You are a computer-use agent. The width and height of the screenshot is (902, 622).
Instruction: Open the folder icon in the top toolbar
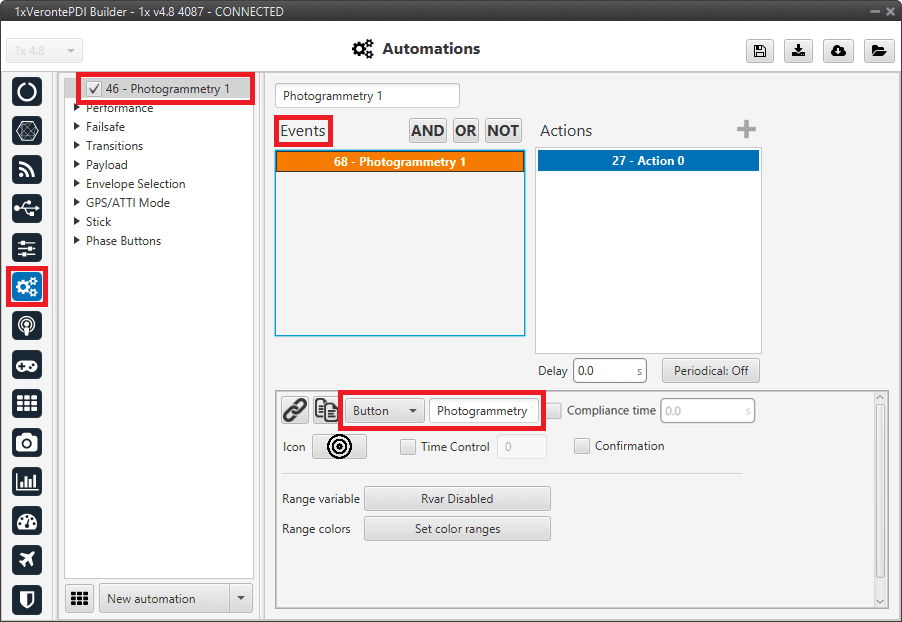[x=877, y=51]
